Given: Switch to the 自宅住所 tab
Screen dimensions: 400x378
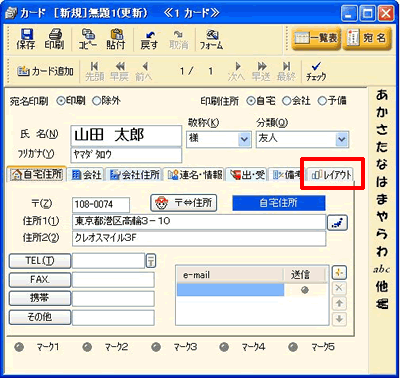Looking at the screenshot, I should tap(37, 174).
